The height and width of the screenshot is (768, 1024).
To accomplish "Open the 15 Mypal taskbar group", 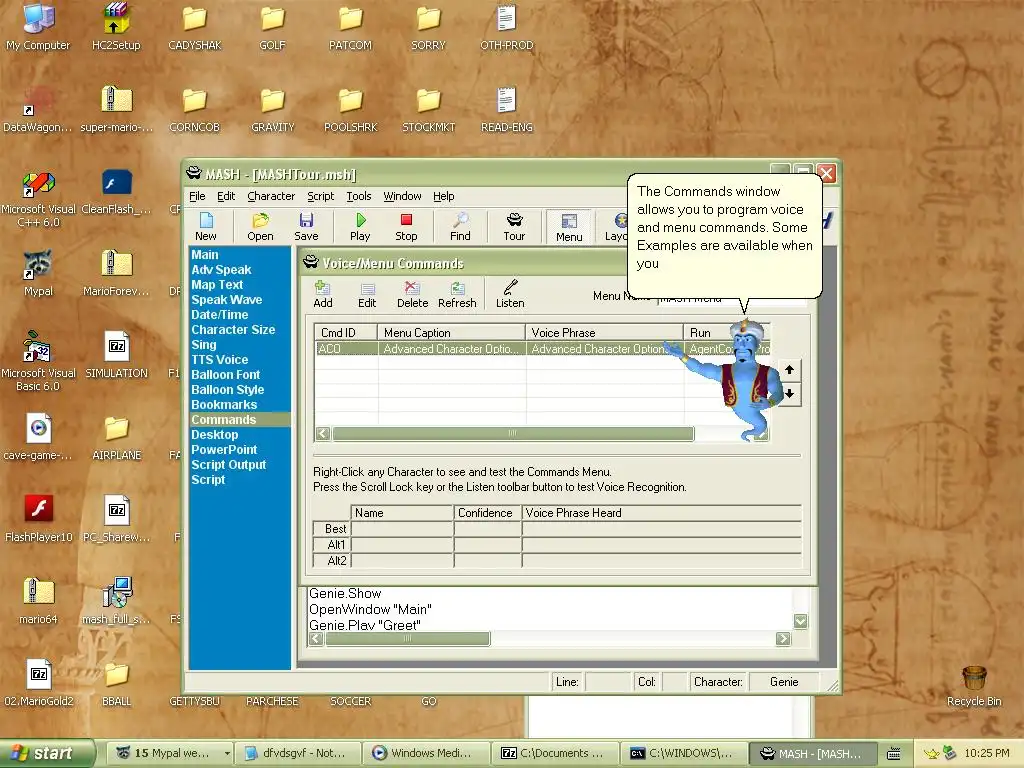I will [168, 753].
